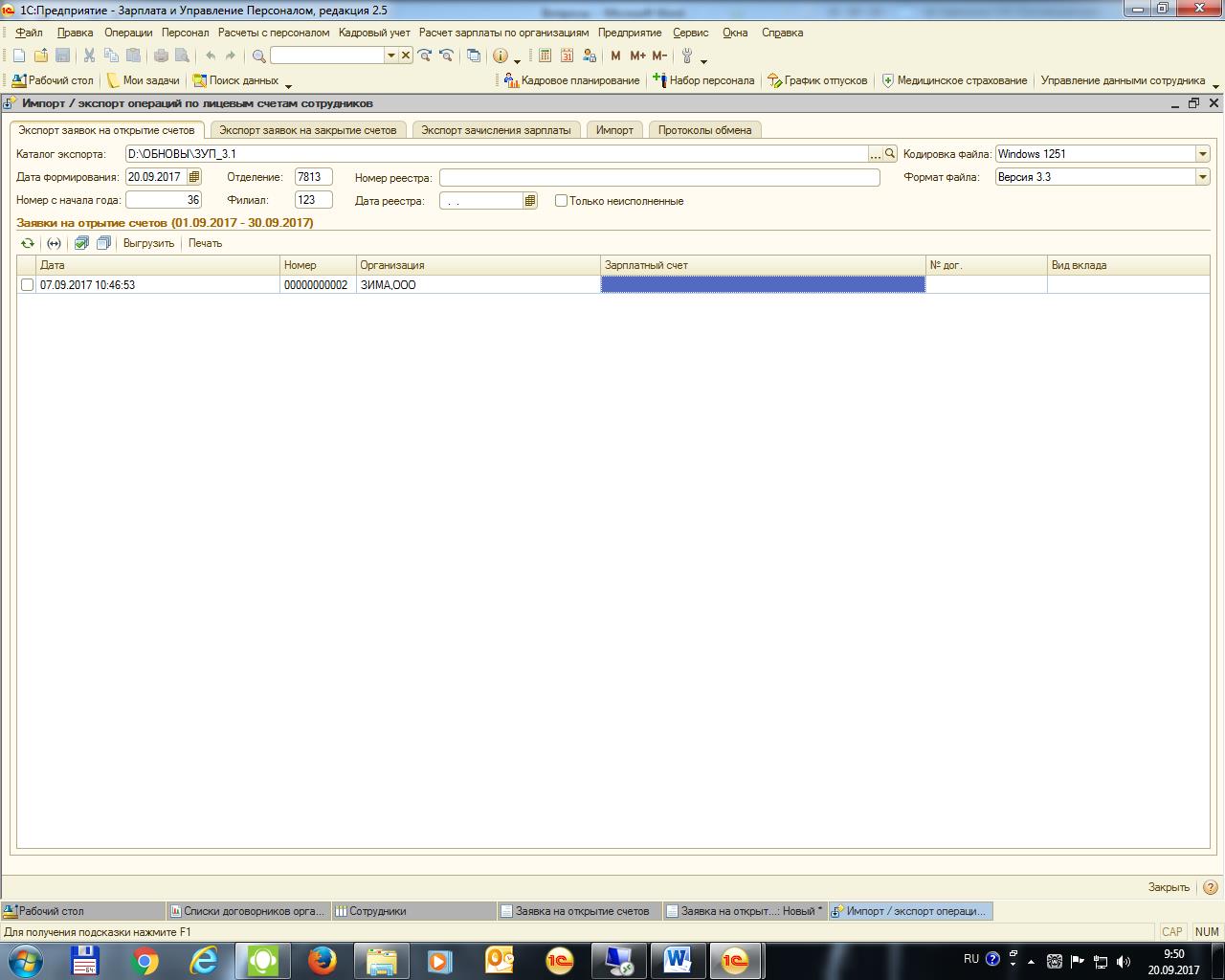Open Internet Explorer from the taskbar

pos(204,960)
